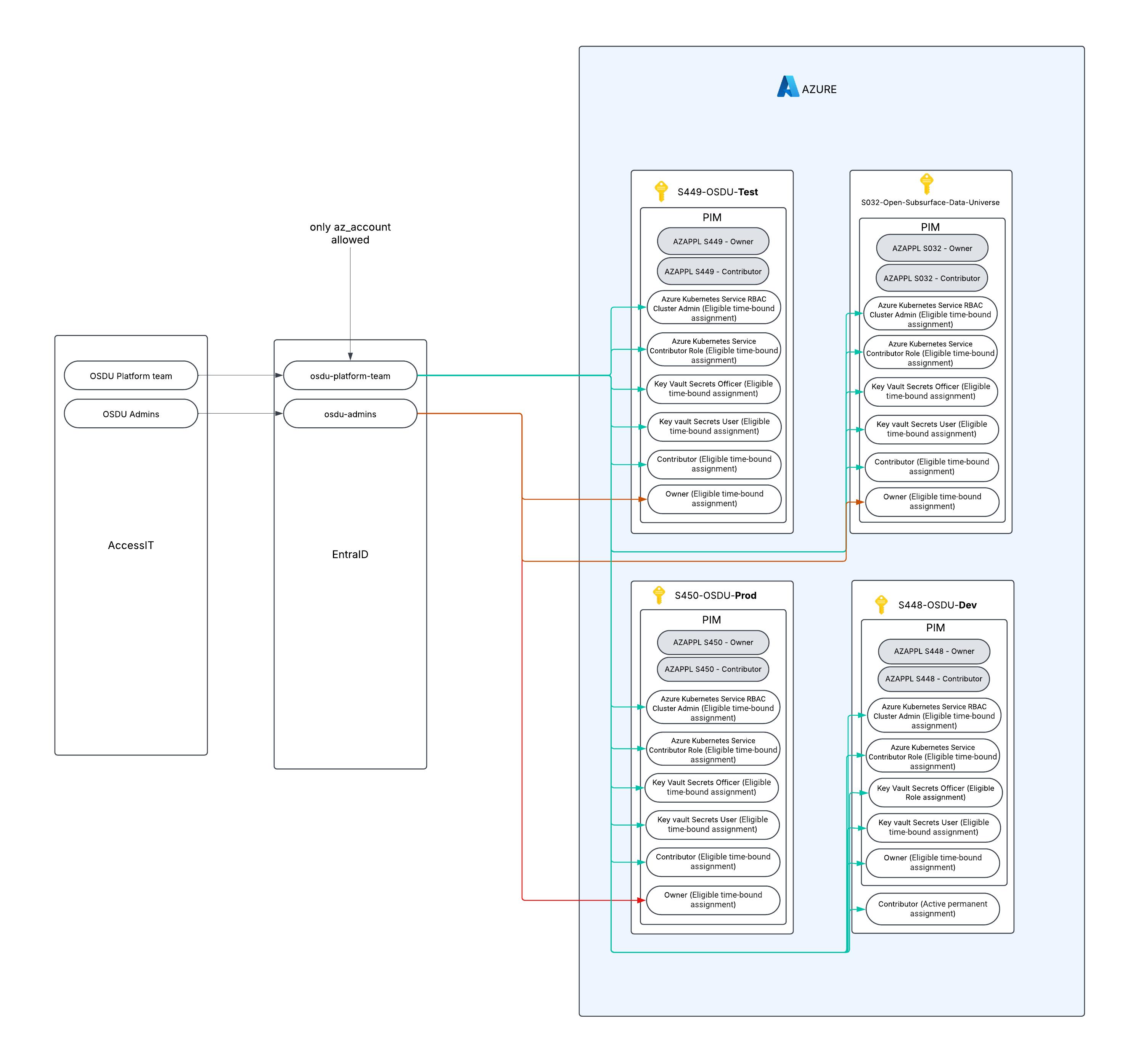Click the AZAPPL S032 - Contributor node
This screenshot has height=1064, width=1125.
(932, 278)
